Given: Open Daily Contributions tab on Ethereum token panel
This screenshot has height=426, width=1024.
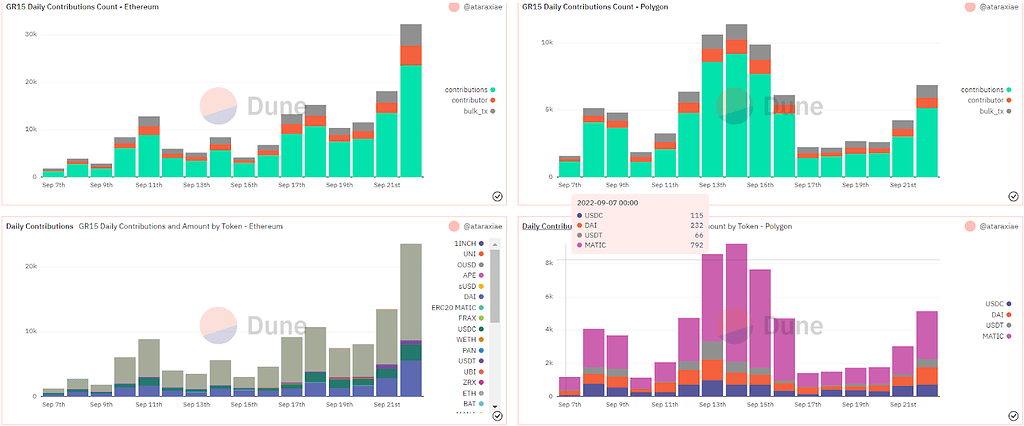Looking at the screenshot, I should (39, 226).
